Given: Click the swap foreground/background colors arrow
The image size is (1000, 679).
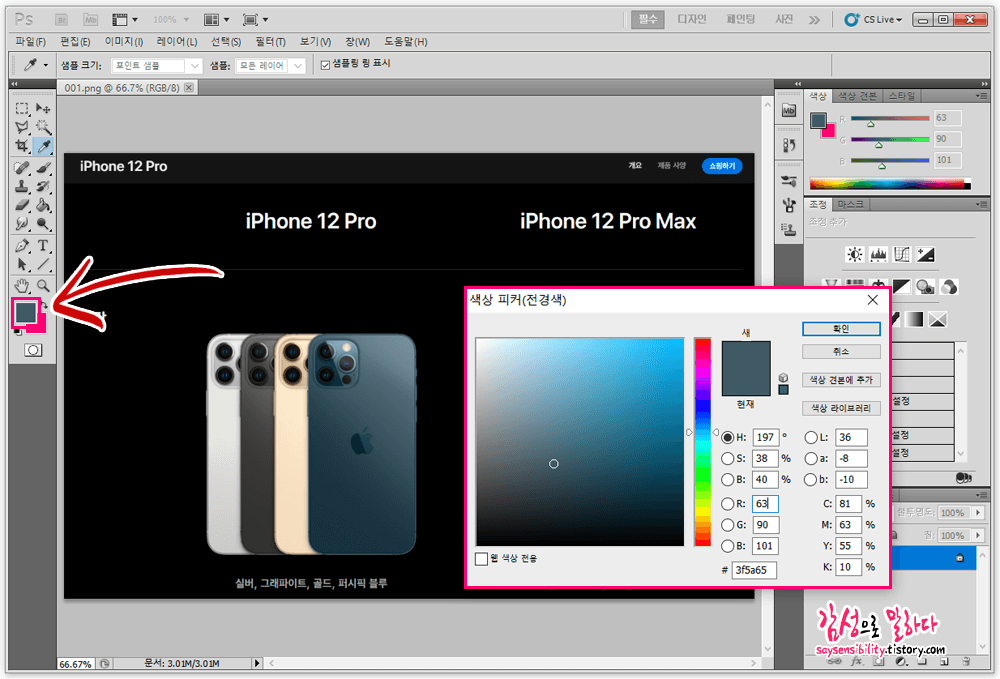Looking at the screenshot, I should 44,307.
